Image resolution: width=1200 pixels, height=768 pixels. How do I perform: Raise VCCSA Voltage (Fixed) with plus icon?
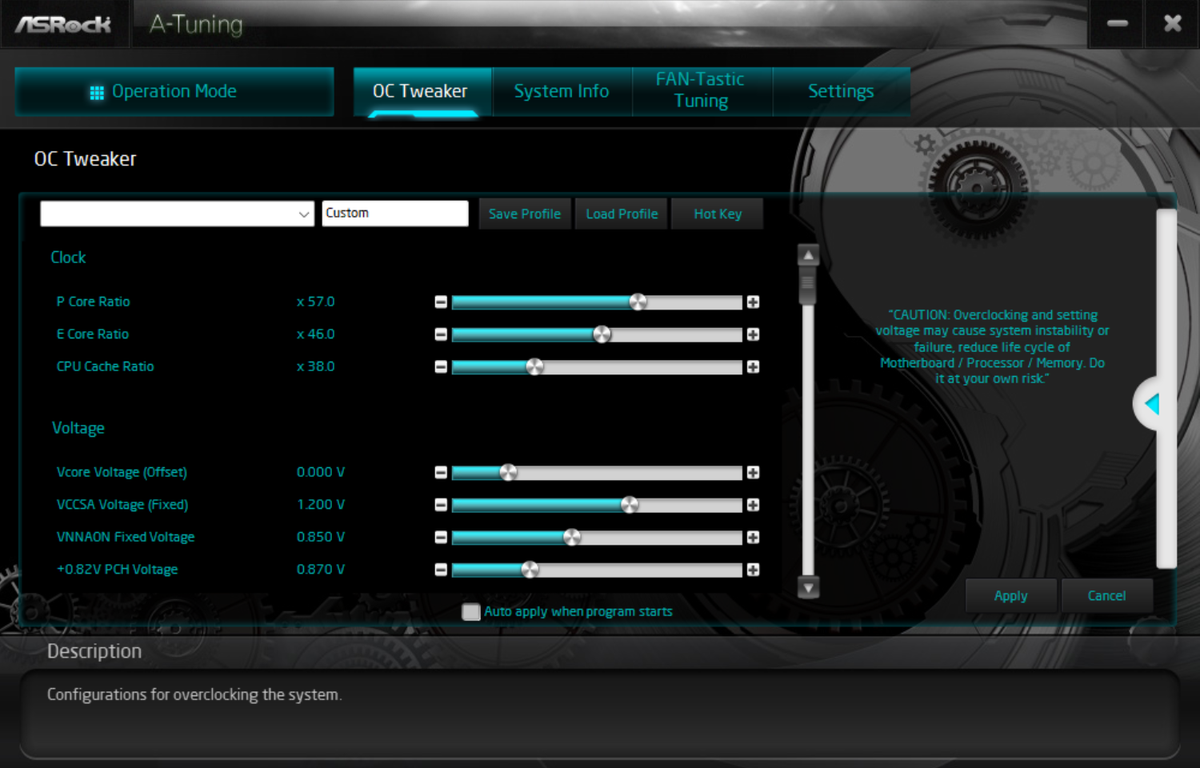point(753,505)
